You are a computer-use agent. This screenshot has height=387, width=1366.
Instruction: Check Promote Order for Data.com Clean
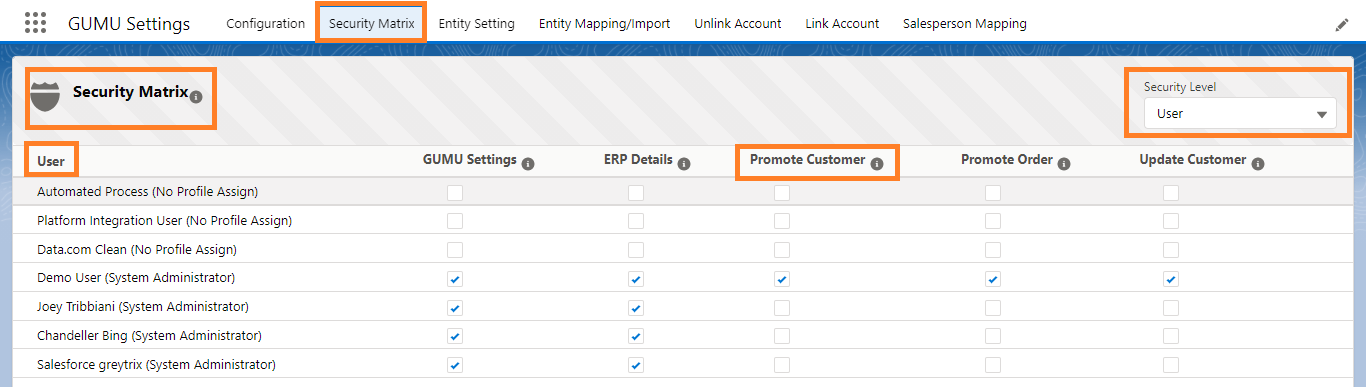[x=993, y=250]
